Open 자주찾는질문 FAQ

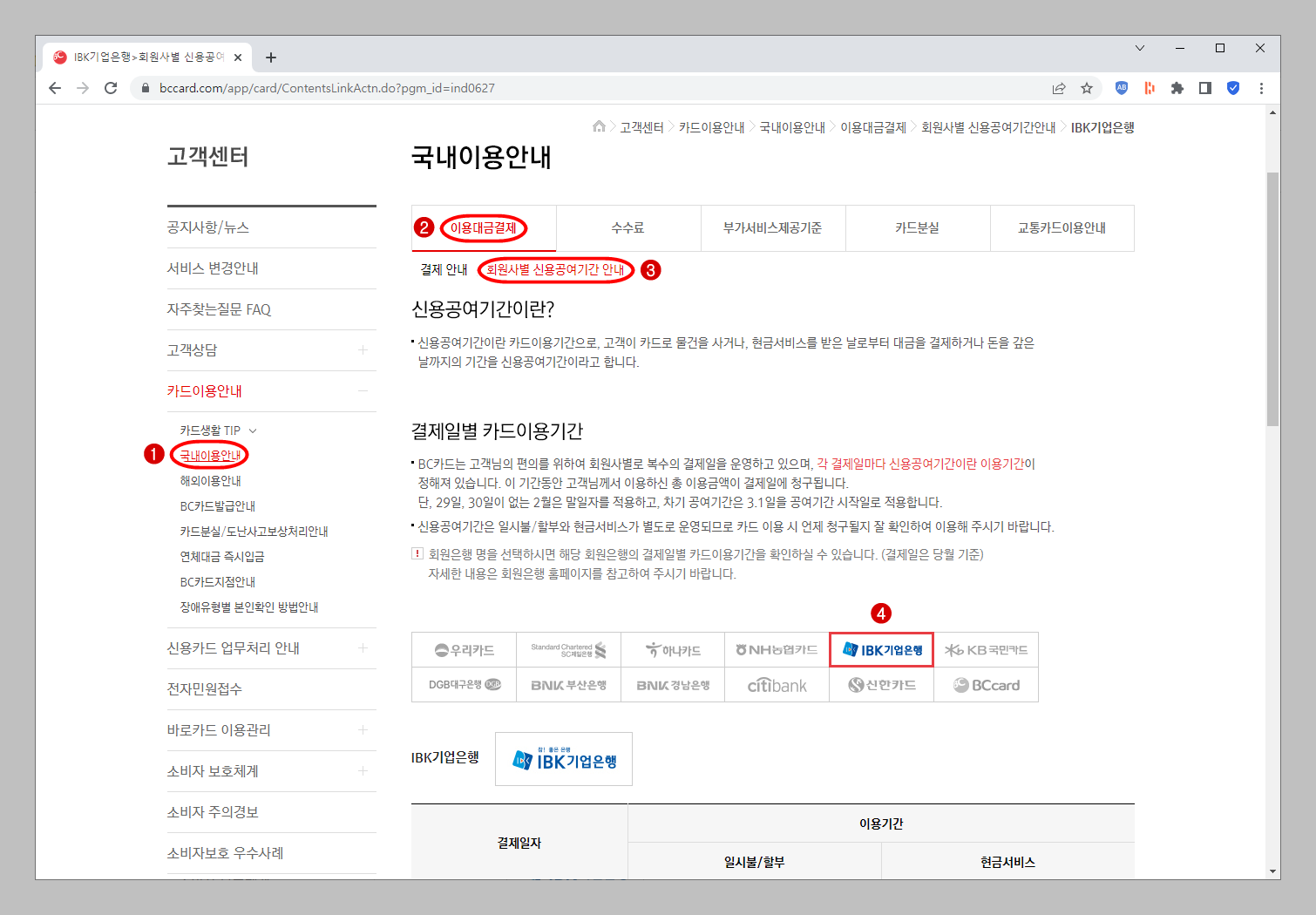(219, 309)
